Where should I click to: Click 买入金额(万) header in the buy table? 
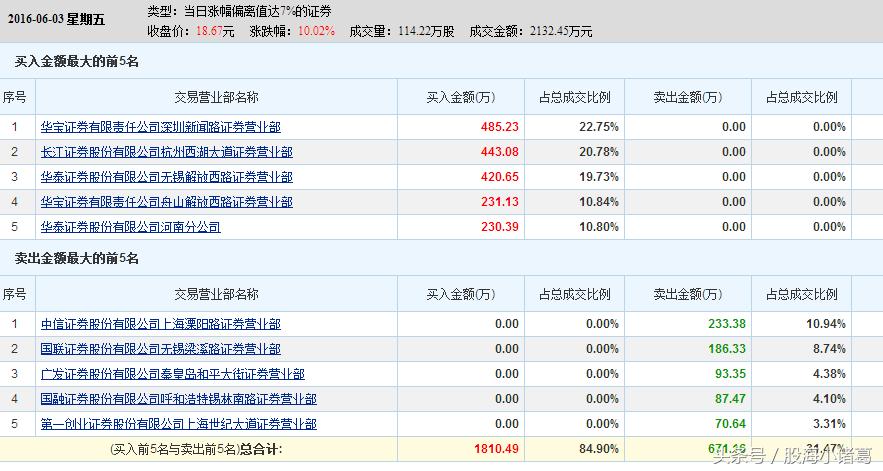click(461, 97)
